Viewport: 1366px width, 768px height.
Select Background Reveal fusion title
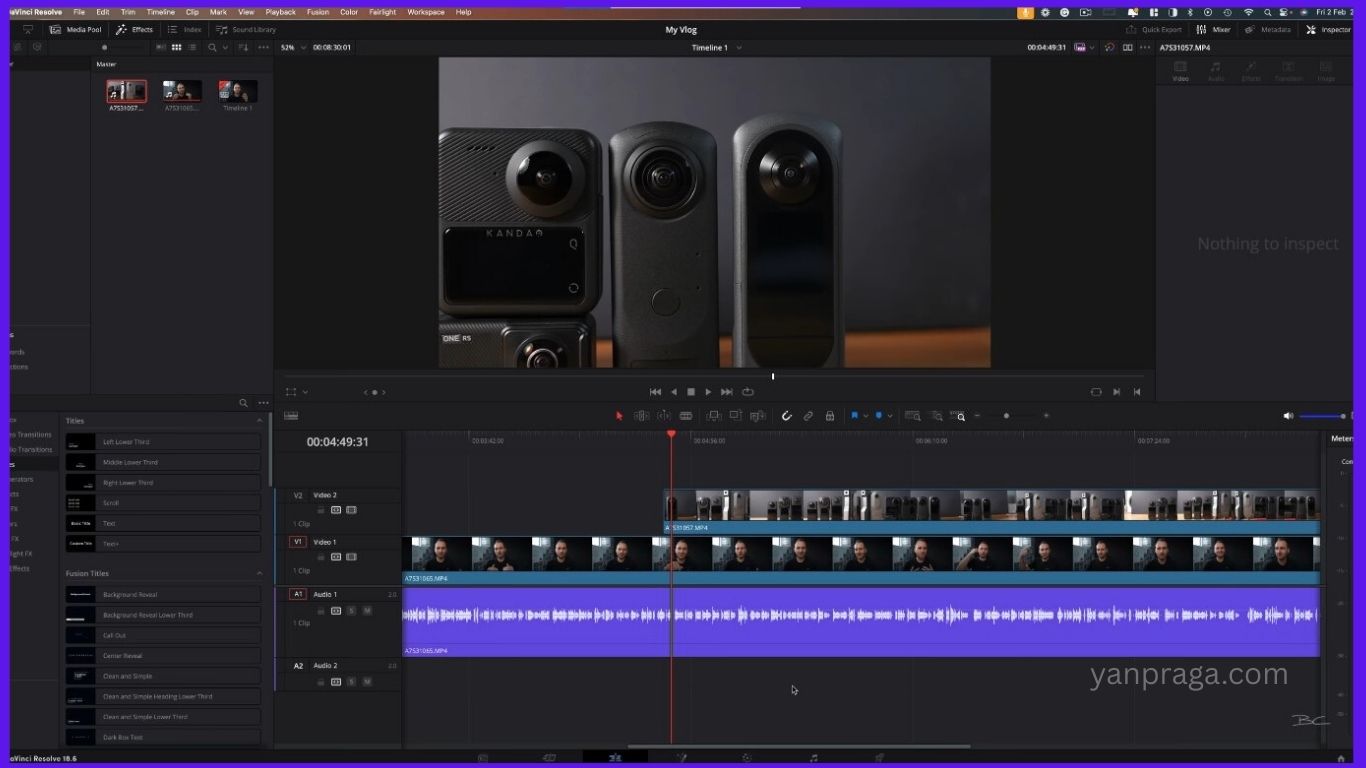coord(163,595)
